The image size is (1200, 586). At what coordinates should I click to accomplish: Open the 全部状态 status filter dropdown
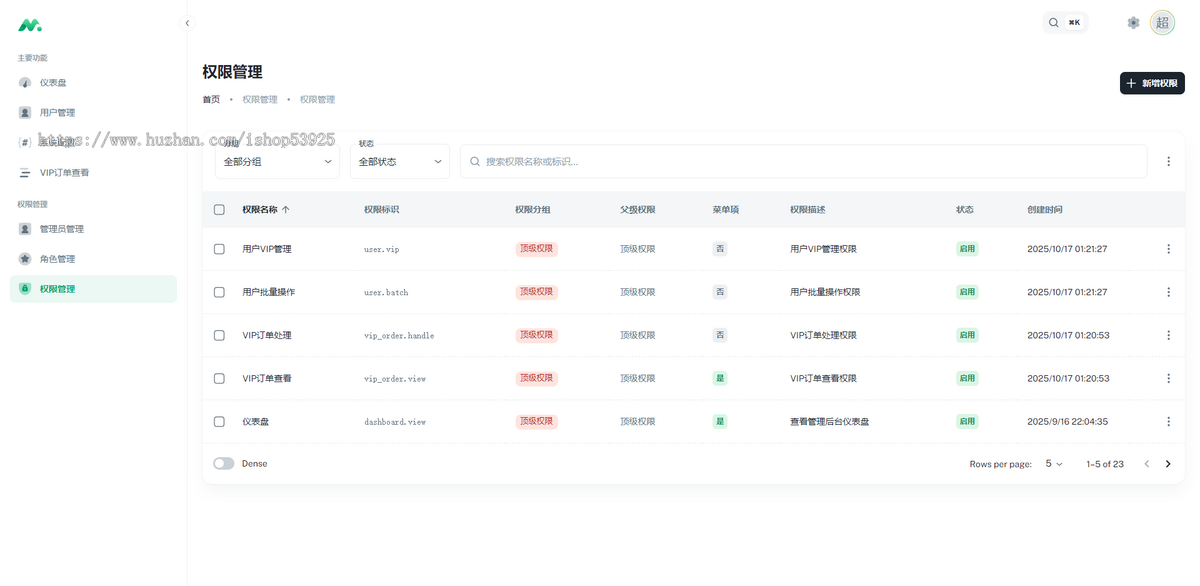coord(400,161)
